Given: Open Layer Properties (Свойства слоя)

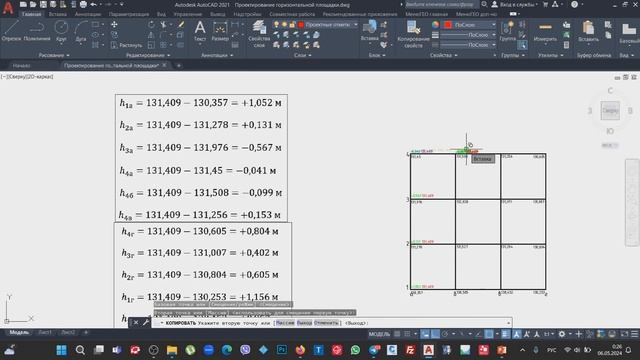Looking at the screenshot, I should pyautogui.click(x=259, y=33).
